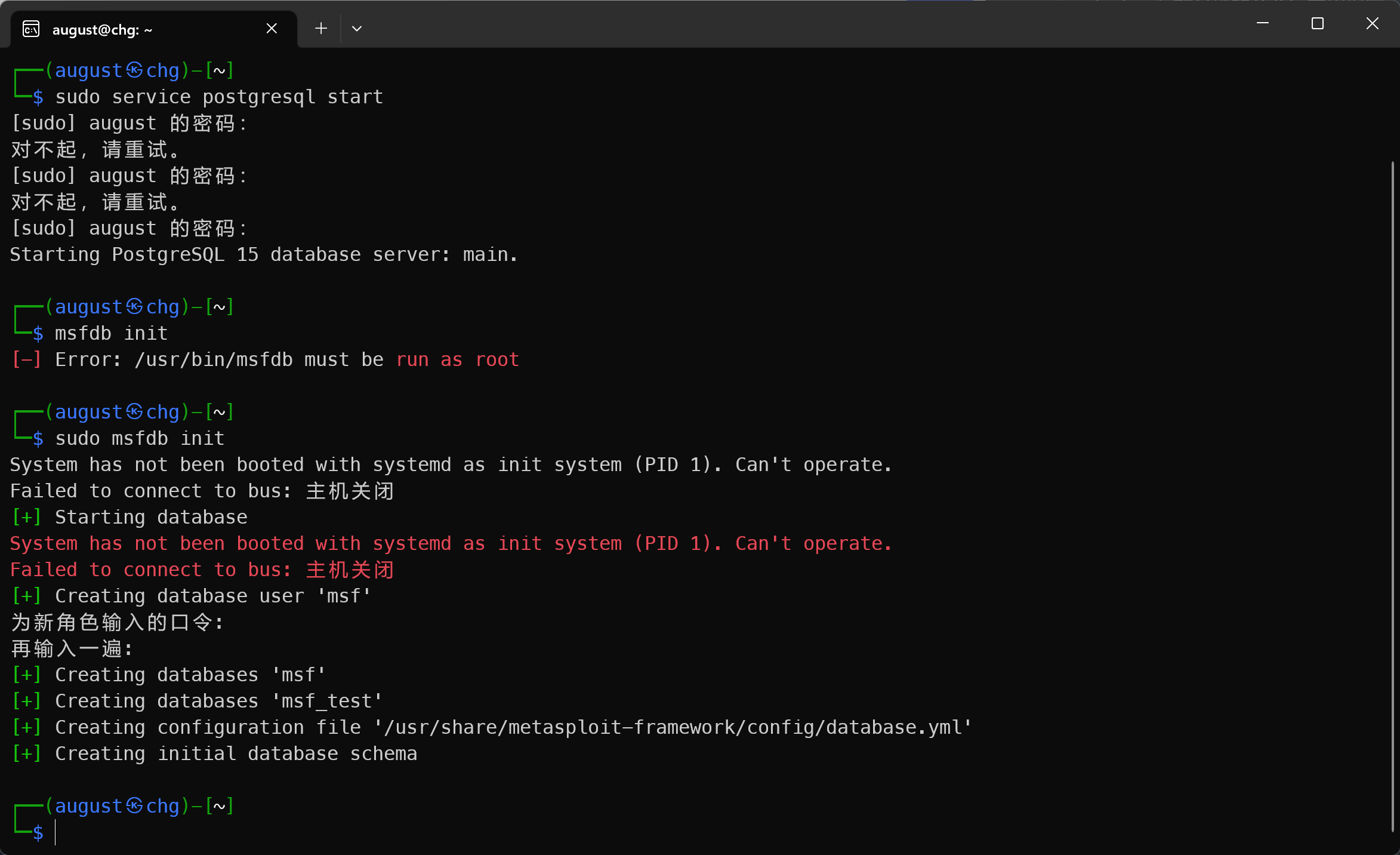Select the august@chg: ~ tab
This screenshot has height=855, width=1400.
[101, 30]
